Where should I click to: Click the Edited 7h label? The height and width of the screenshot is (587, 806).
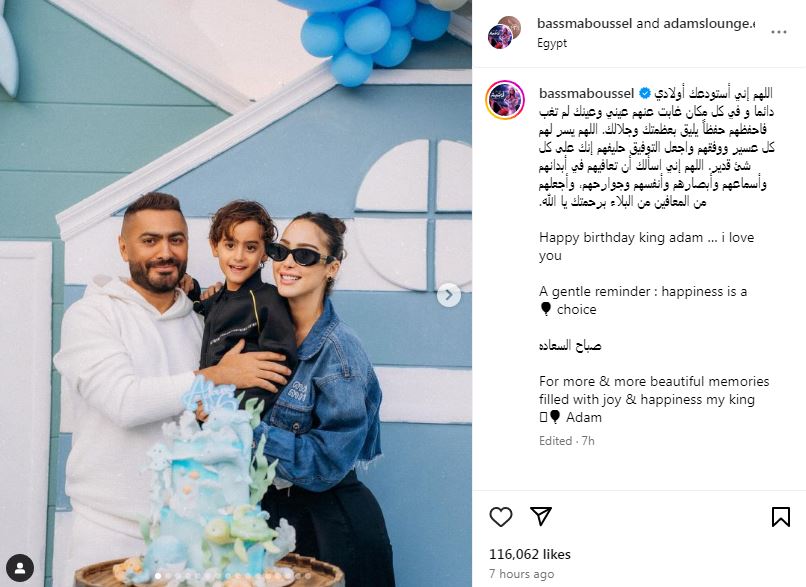[x=566, y=441]
